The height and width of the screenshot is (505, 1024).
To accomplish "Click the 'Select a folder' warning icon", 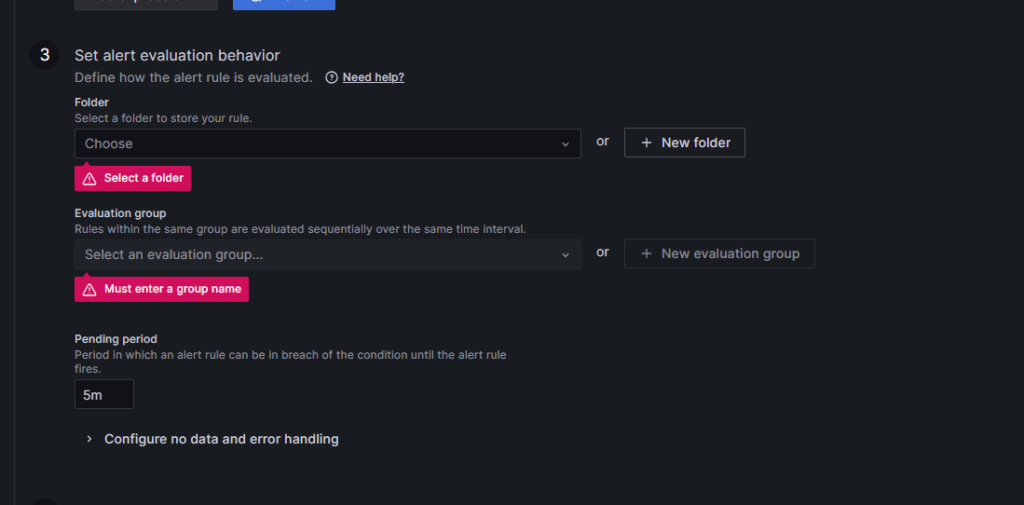I will [90, 178].
